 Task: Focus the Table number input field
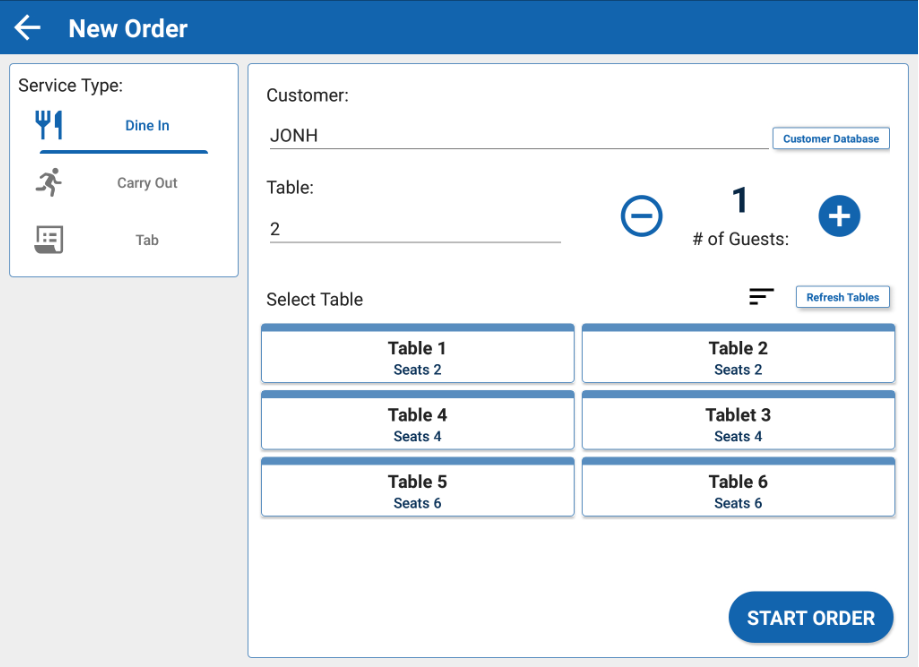414,229
